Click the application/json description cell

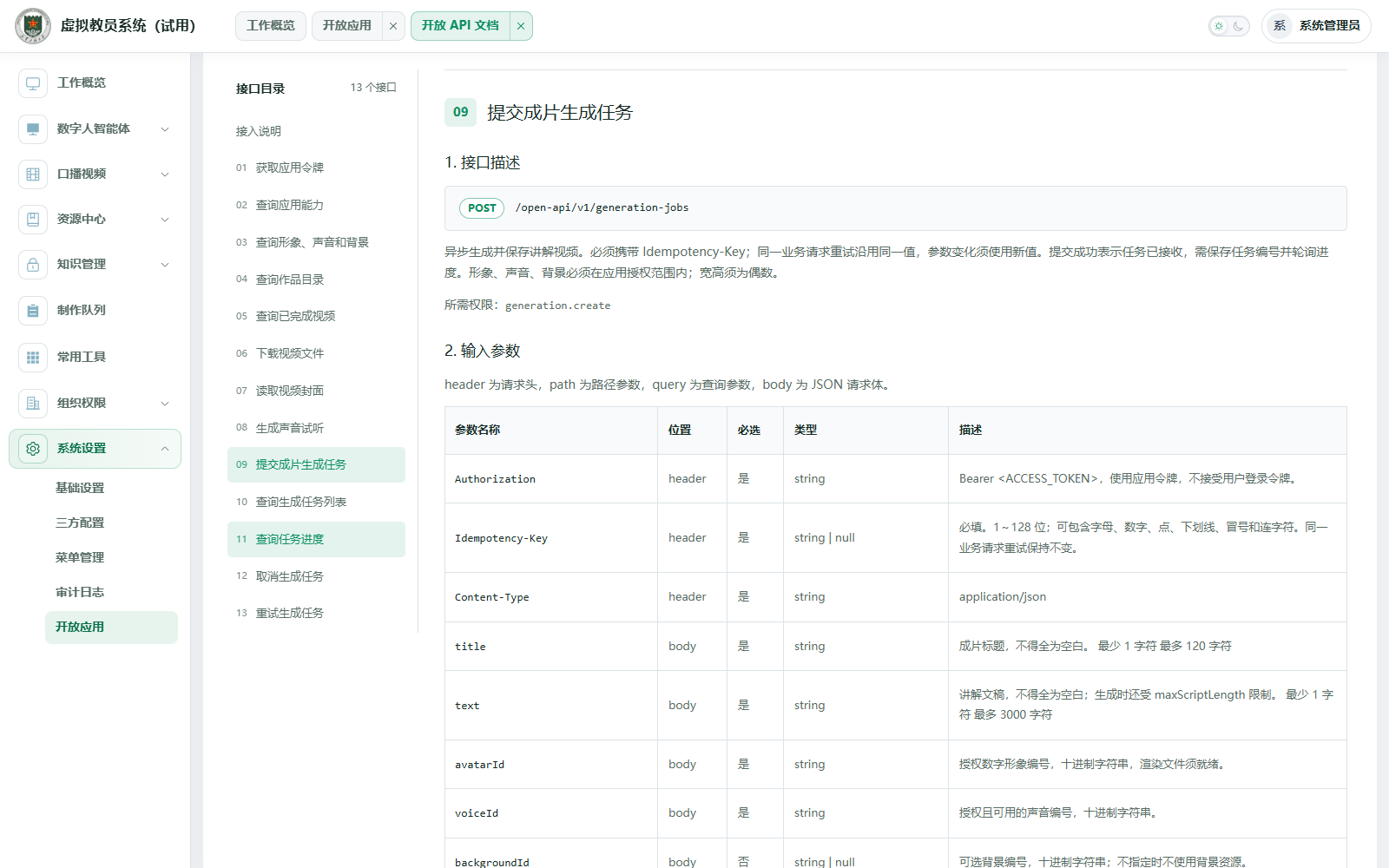click(x=1147, y=597)
